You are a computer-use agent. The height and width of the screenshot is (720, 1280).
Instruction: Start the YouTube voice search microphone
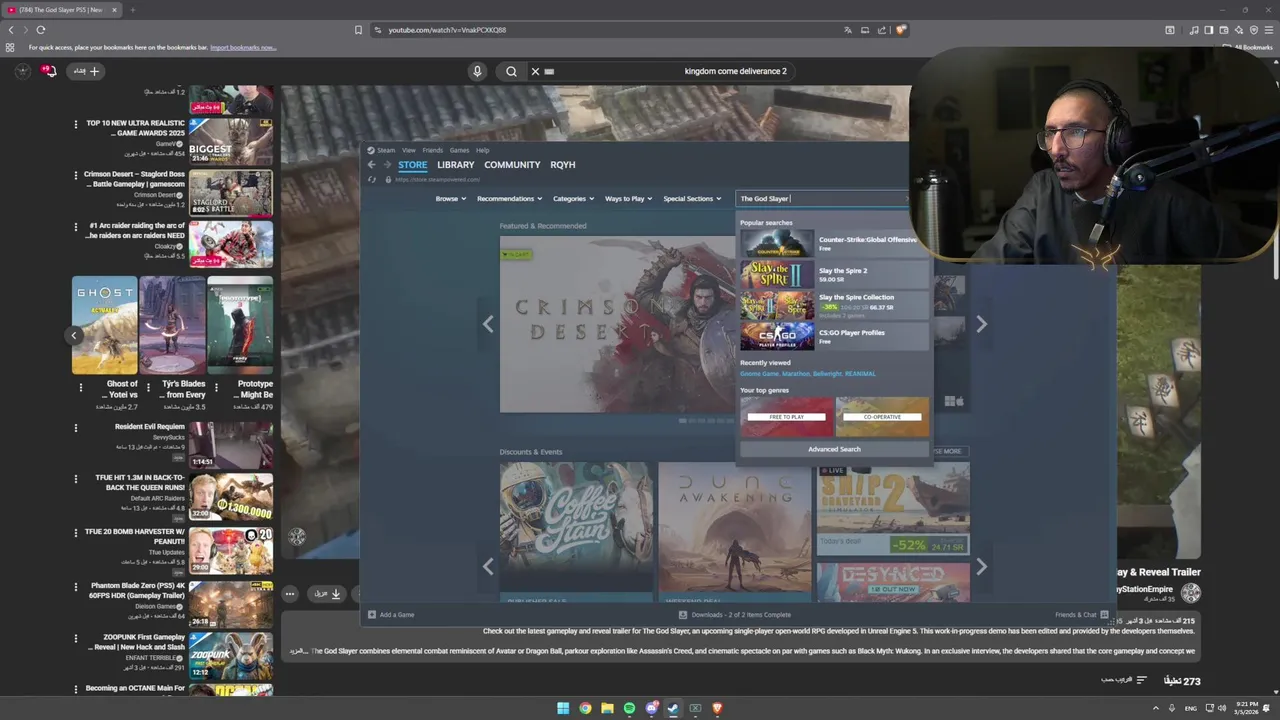tap(477, 71)
